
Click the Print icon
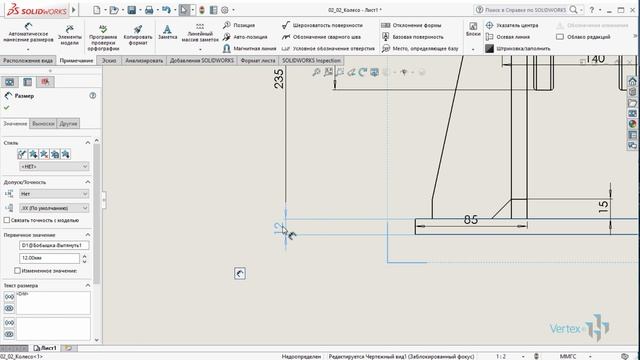(149, 10)
